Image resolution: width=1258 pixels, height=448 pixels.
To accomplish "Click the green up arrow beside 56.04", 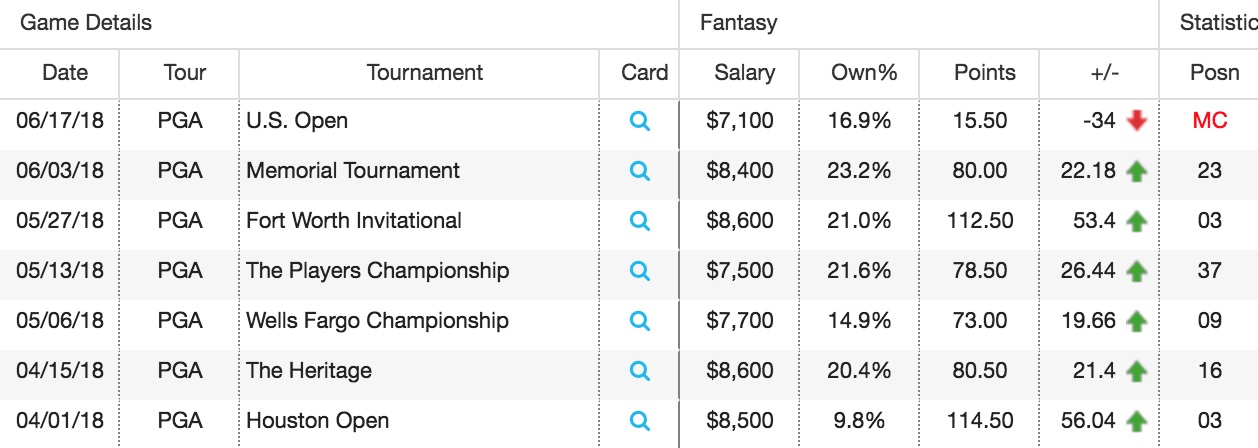I will 1136,421.
